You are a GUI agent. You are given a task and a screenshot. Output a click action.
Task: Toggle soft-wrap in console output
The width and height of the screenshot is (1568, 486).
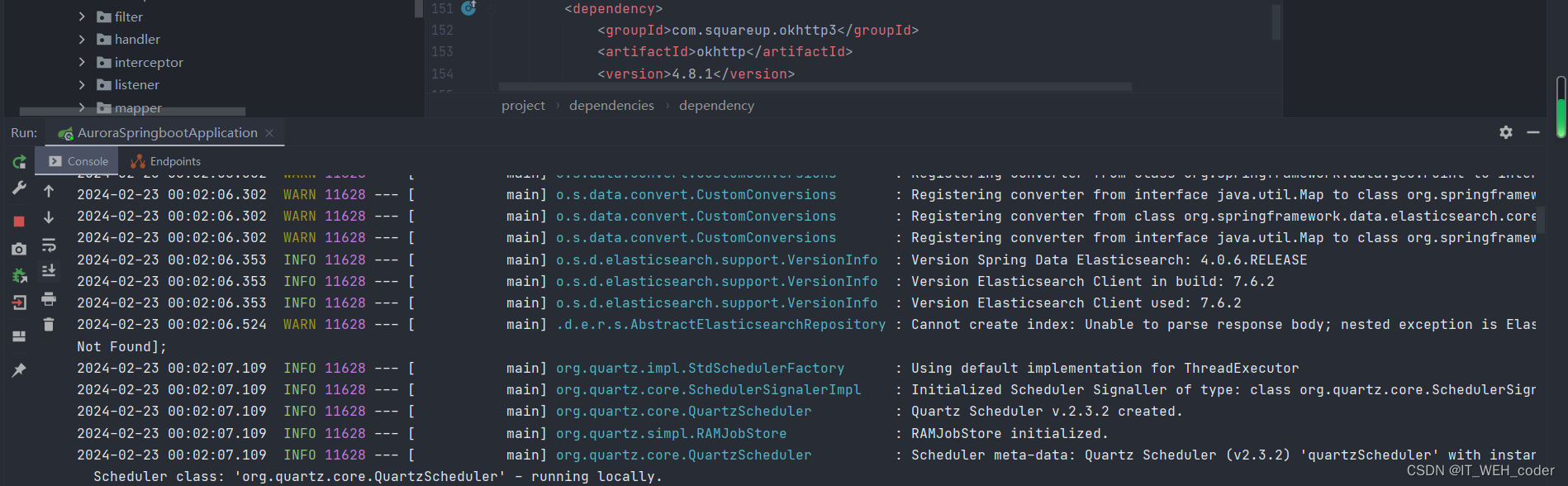tap(49, 245)
